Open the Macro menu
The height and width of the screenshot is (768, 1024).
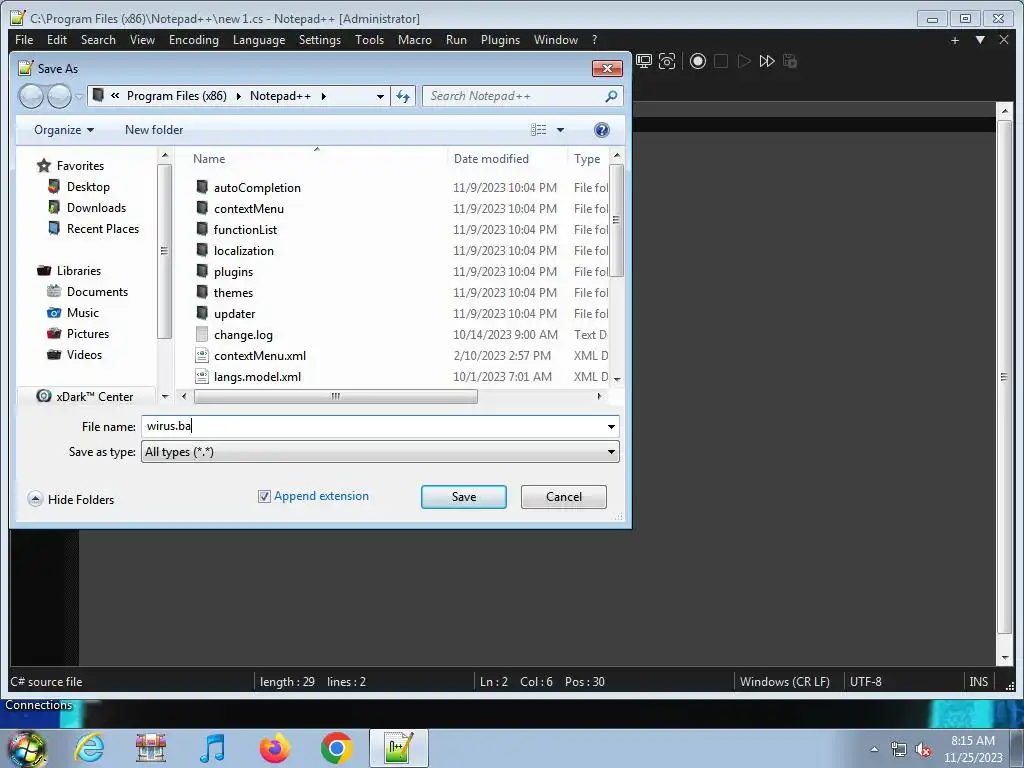point(415,40)
